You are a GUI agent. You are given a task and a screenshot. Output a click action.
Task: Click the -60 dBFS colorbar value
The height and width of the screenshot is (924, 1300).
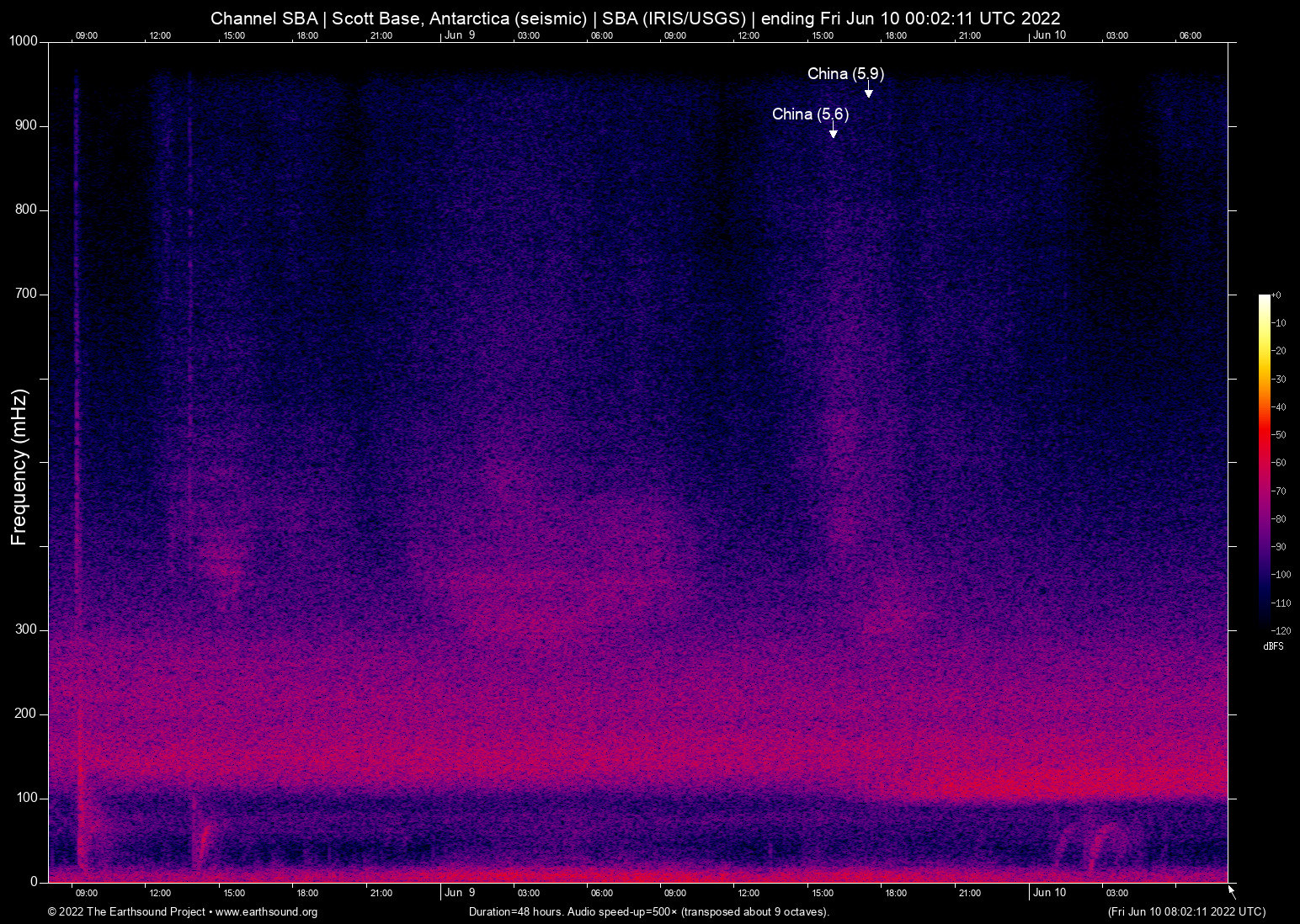(x=1278, y=462)
